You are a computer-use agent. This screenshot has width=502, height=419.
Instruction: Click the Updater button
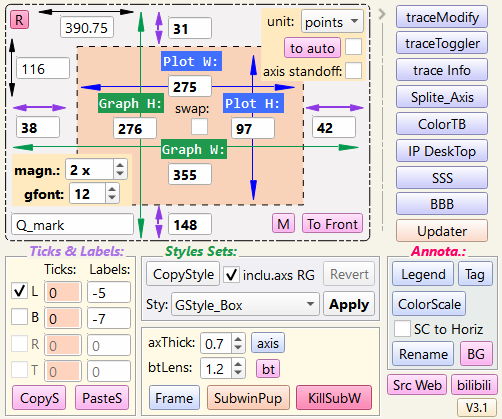(x=442, y=231)
